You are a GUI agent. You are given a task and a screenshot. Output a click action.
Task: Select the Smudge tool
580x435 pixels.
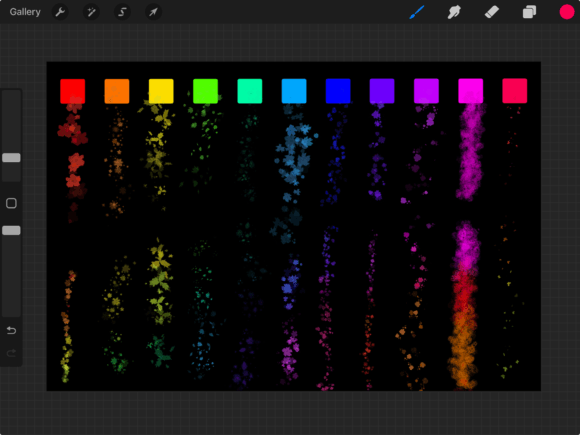coord(454,12)
